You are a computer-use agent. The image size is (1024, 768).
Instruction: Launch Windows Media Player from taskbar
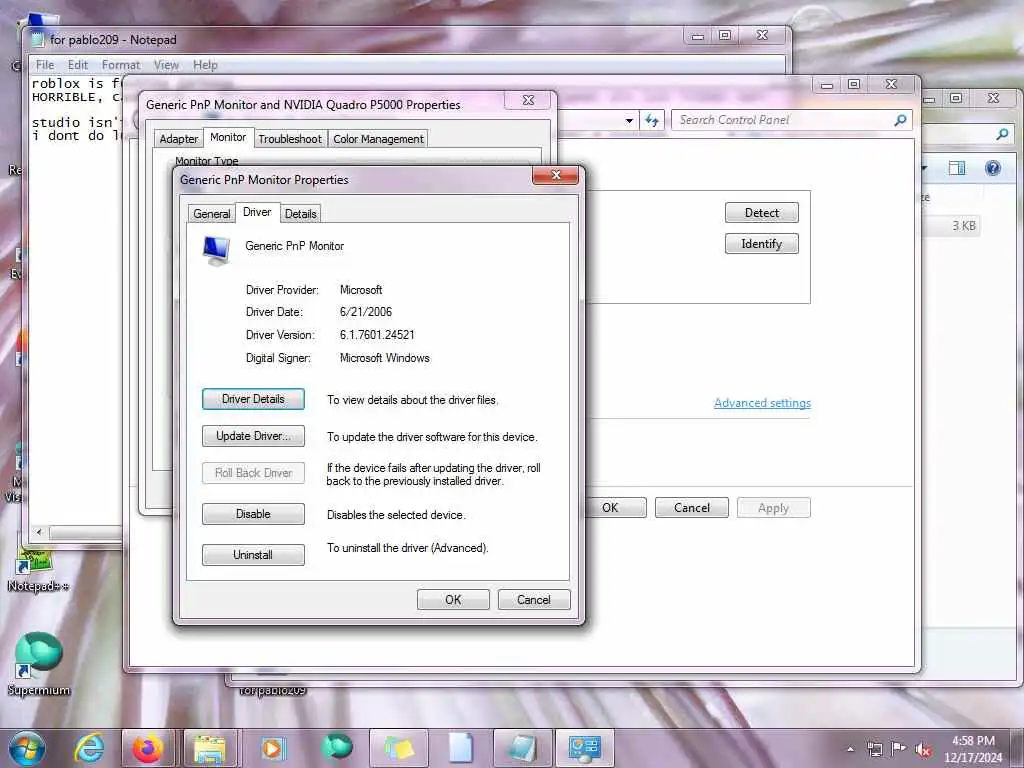(x=273, y=748)
